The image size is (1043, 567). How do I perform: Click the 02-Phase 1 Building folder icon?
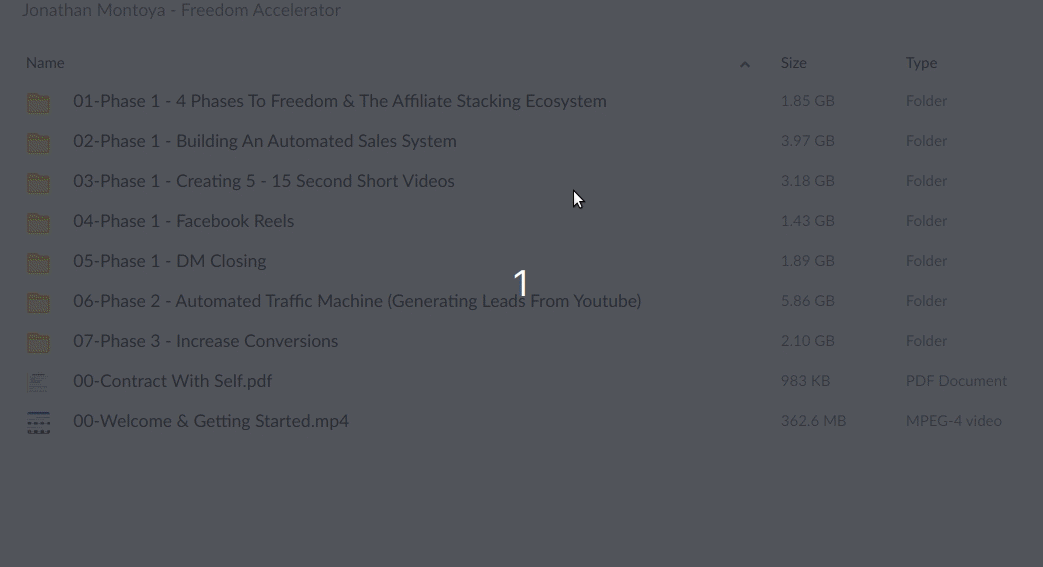pyautogui.click(x=39, y=142)
